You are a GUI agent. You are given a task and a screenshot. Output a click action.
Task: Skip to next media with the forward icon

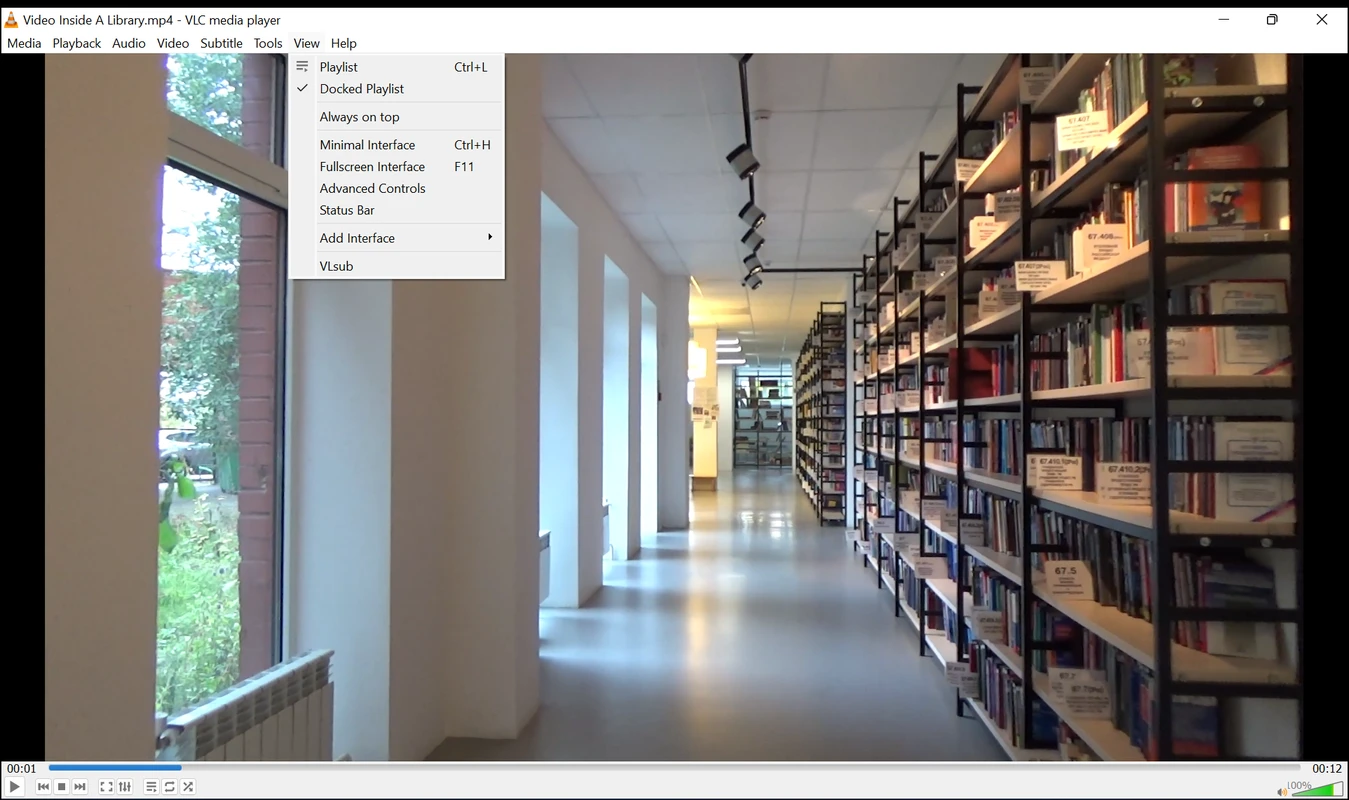80,787
